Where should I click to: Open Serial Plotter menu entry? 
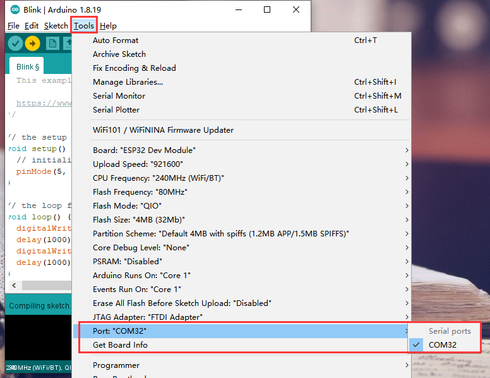click(x=241, y=110)
